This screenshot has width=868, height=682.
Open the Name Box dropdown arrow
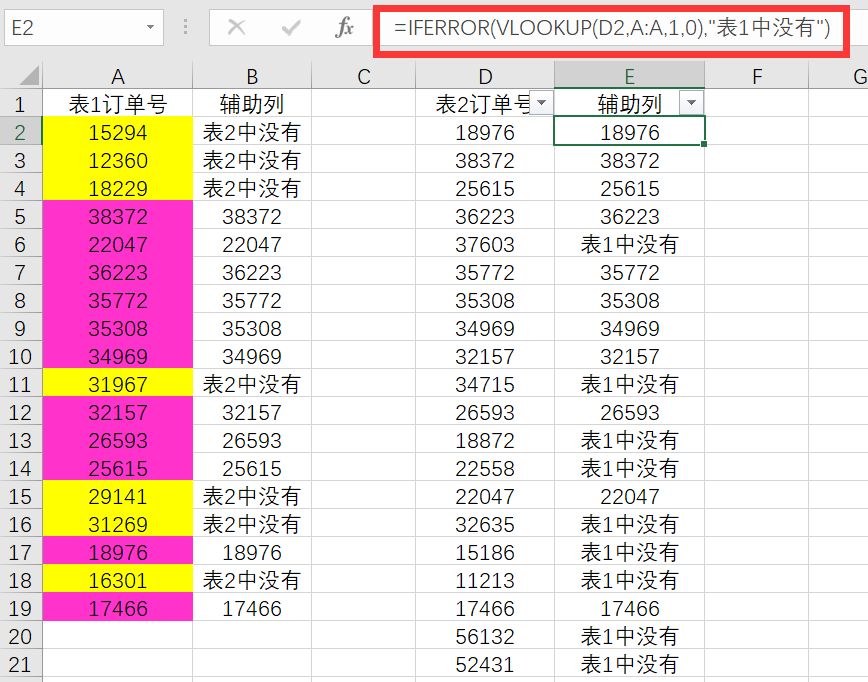tap(150, 27)
